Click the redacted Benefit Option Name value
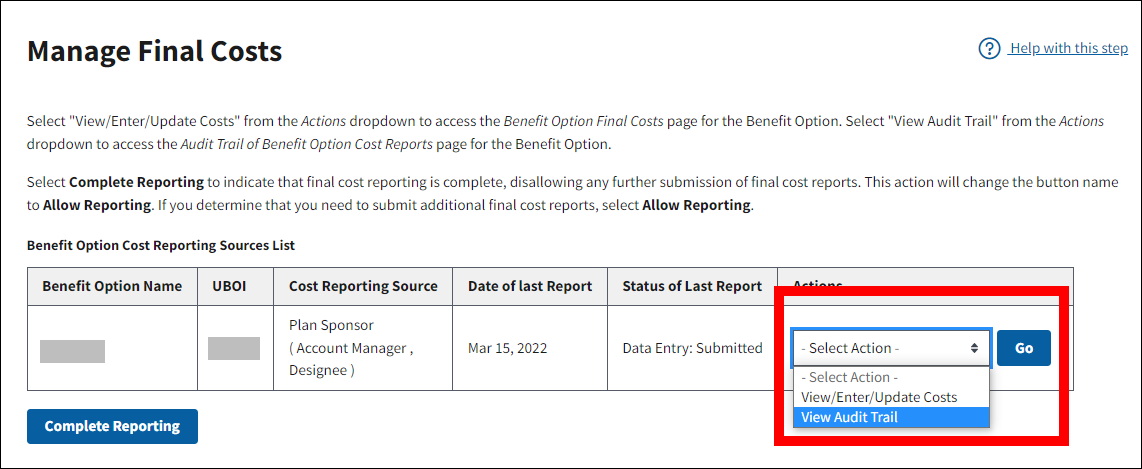This screenshot has width=1142, height=469. pyautogui.click(x=72, y=350)
